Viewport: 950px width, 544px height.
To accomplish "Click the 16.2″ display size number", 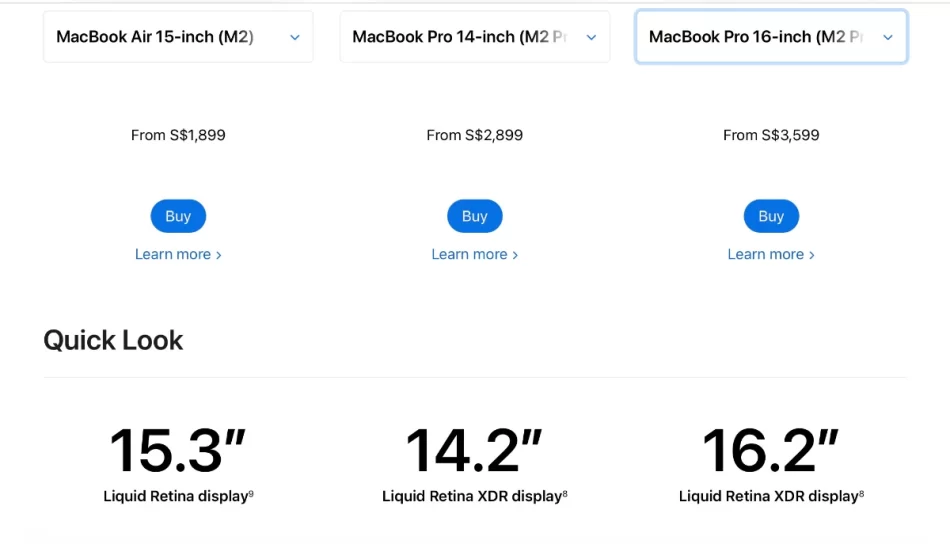I will coord(771,451).
